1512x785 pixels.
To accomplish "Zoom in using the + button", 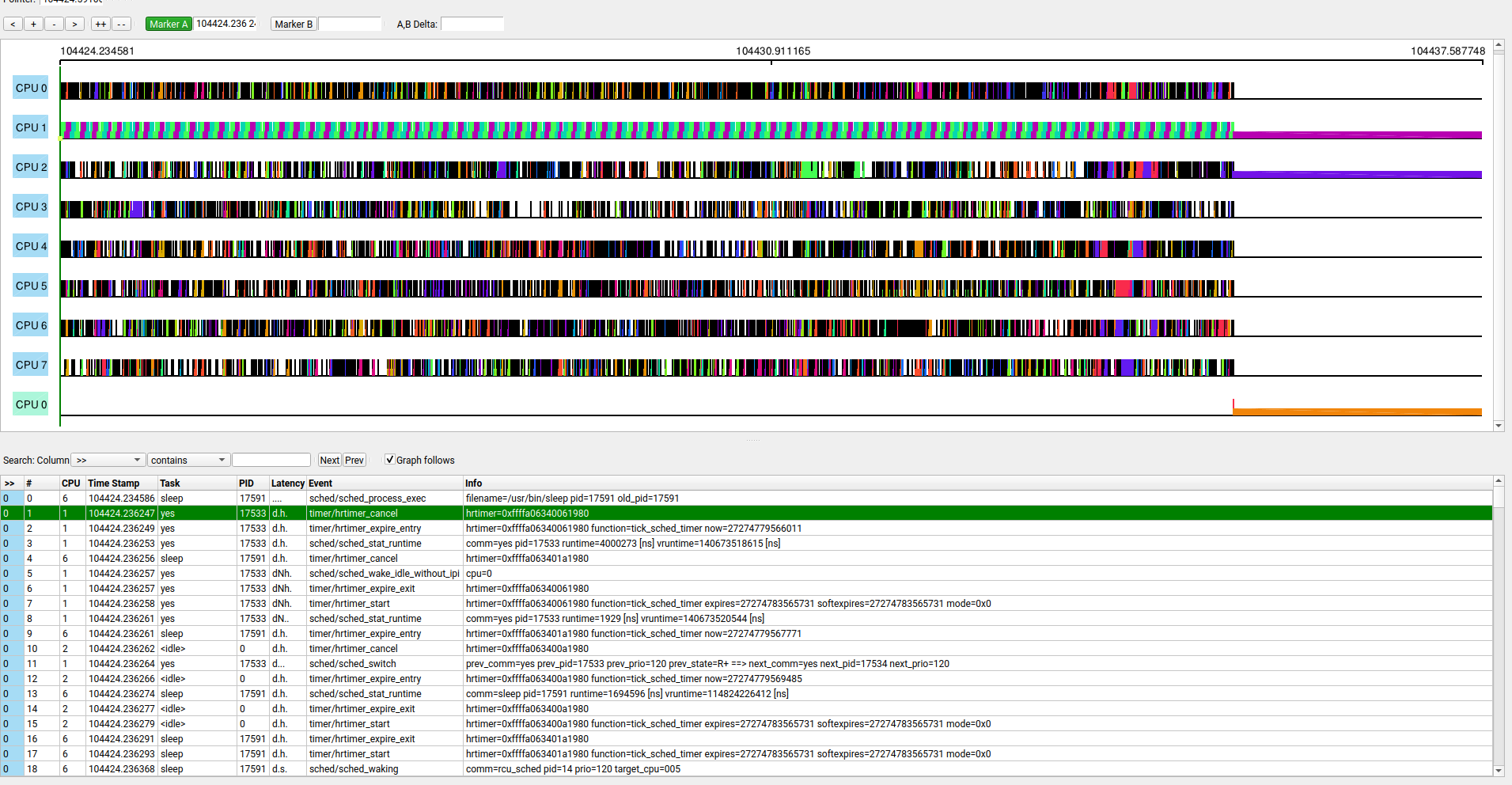I will pos(33,25).
